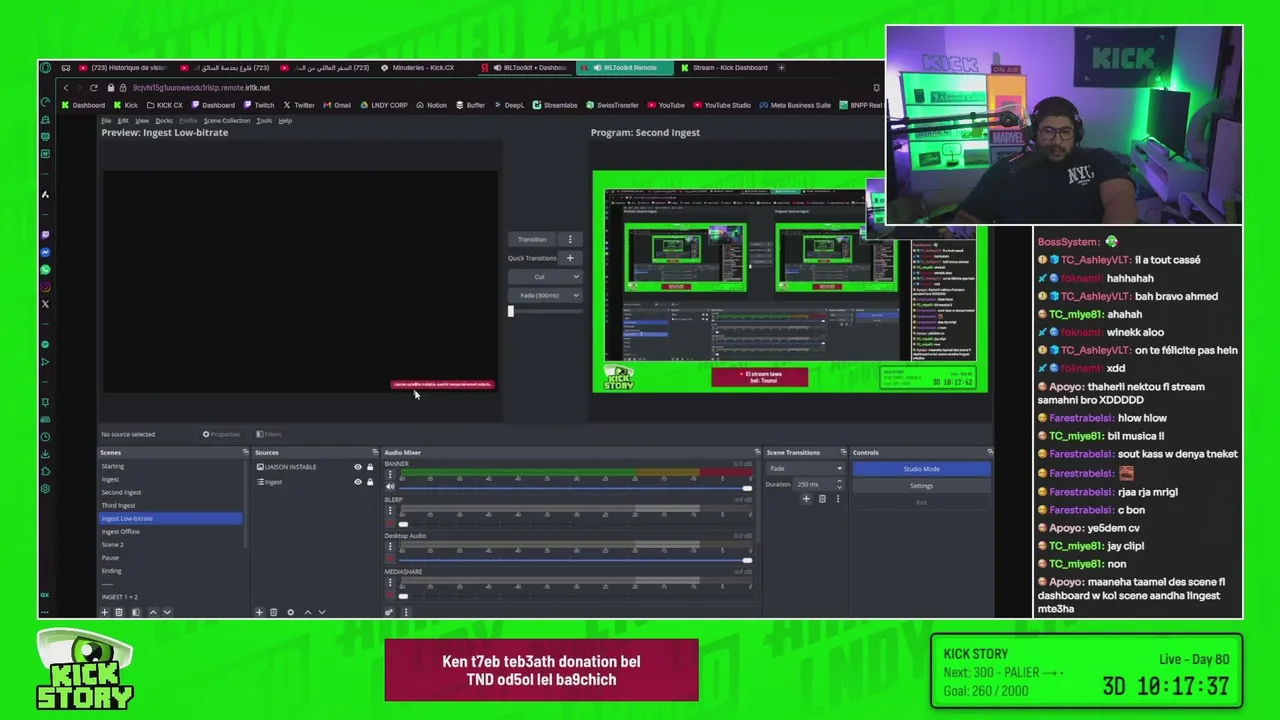
Task: Delete the selected scene with trash icon
Action: (119, 612)
